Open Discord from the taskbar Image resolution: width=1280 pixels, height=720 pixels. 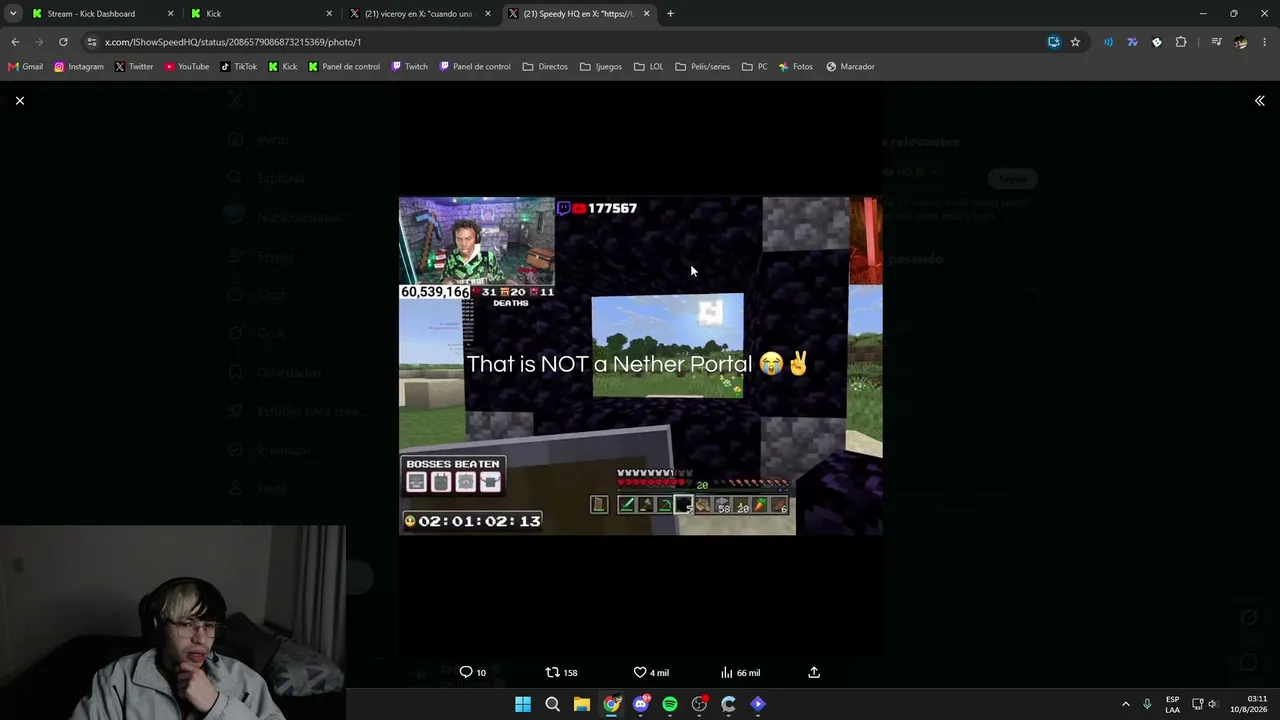(641, 704)
